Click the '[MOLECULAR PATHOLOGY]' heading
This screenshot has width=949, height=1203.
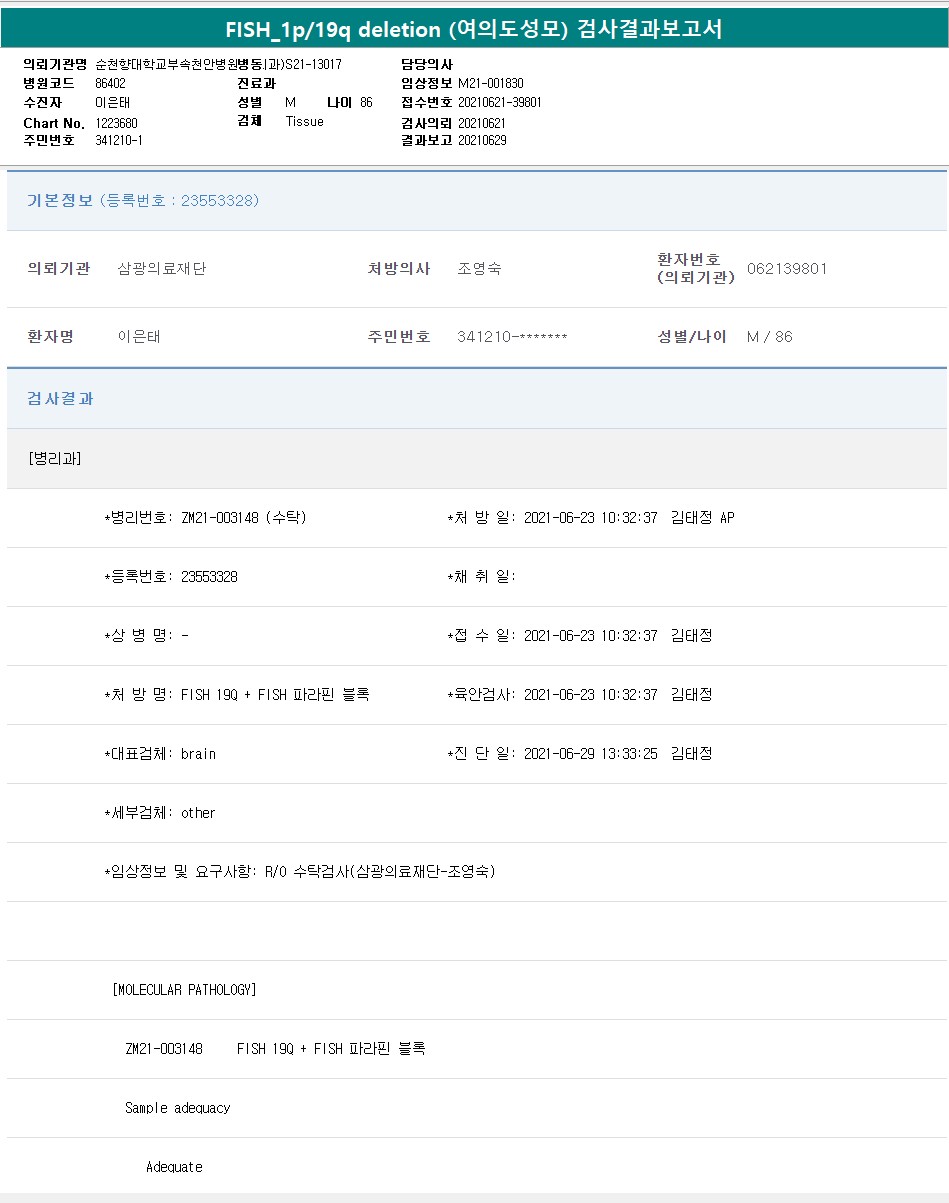pos(185,990)
